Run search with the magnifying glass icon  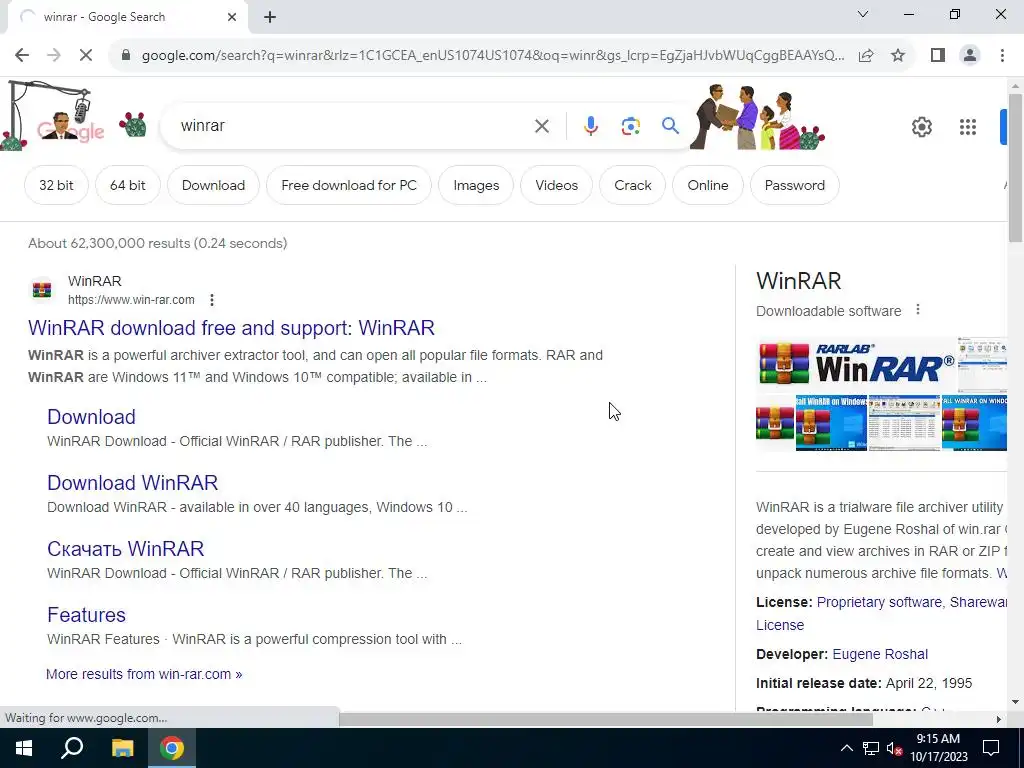tap(670, 125)
